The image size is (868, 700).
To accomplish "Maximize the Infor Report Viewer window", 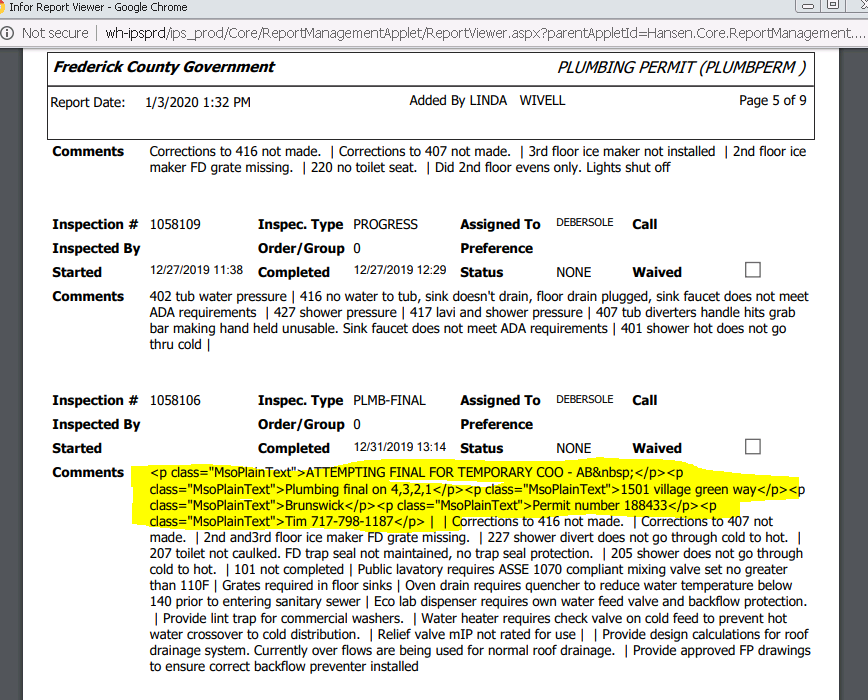I will coord(832,5).
